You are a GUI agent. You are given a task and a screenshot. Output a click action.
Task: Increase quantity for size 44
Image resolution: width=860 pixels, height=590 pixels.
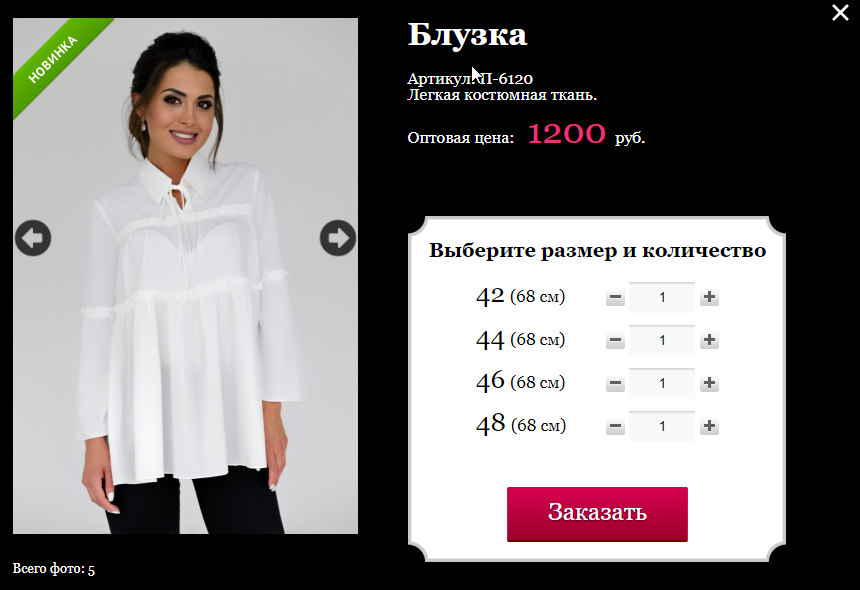709,341
